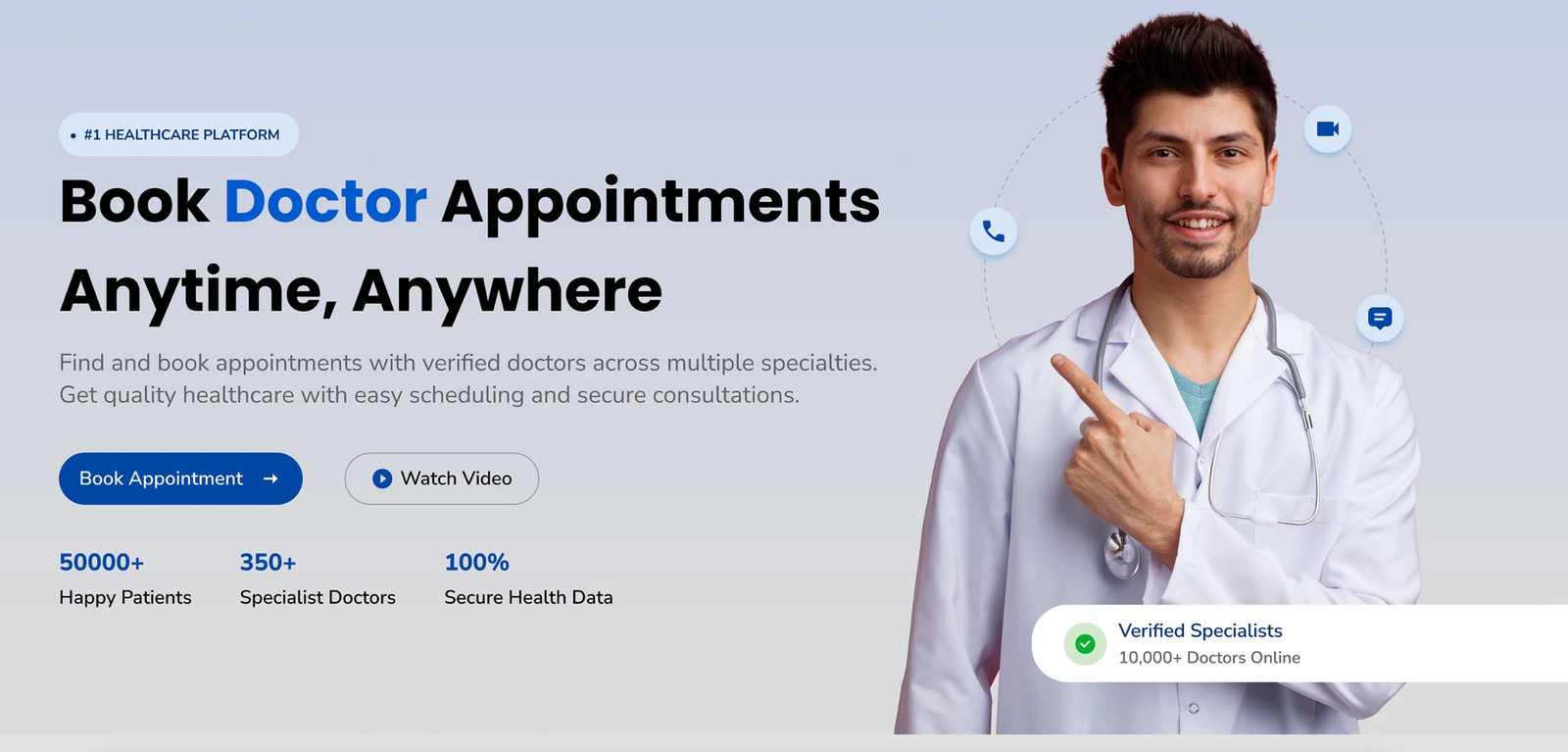Click the play icon in Watch Video
The image size is (1568, 752).
coord(382,478)
